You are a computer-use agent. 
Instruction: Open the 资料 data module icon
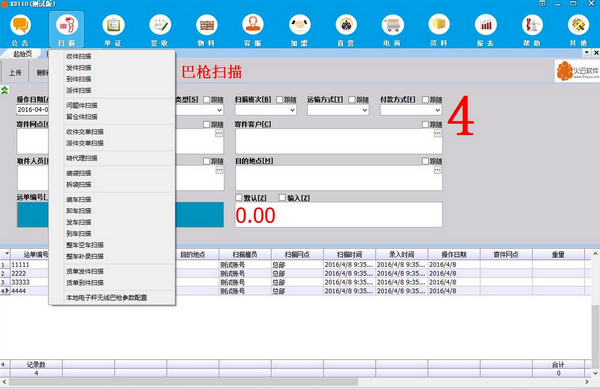[439, 30]
